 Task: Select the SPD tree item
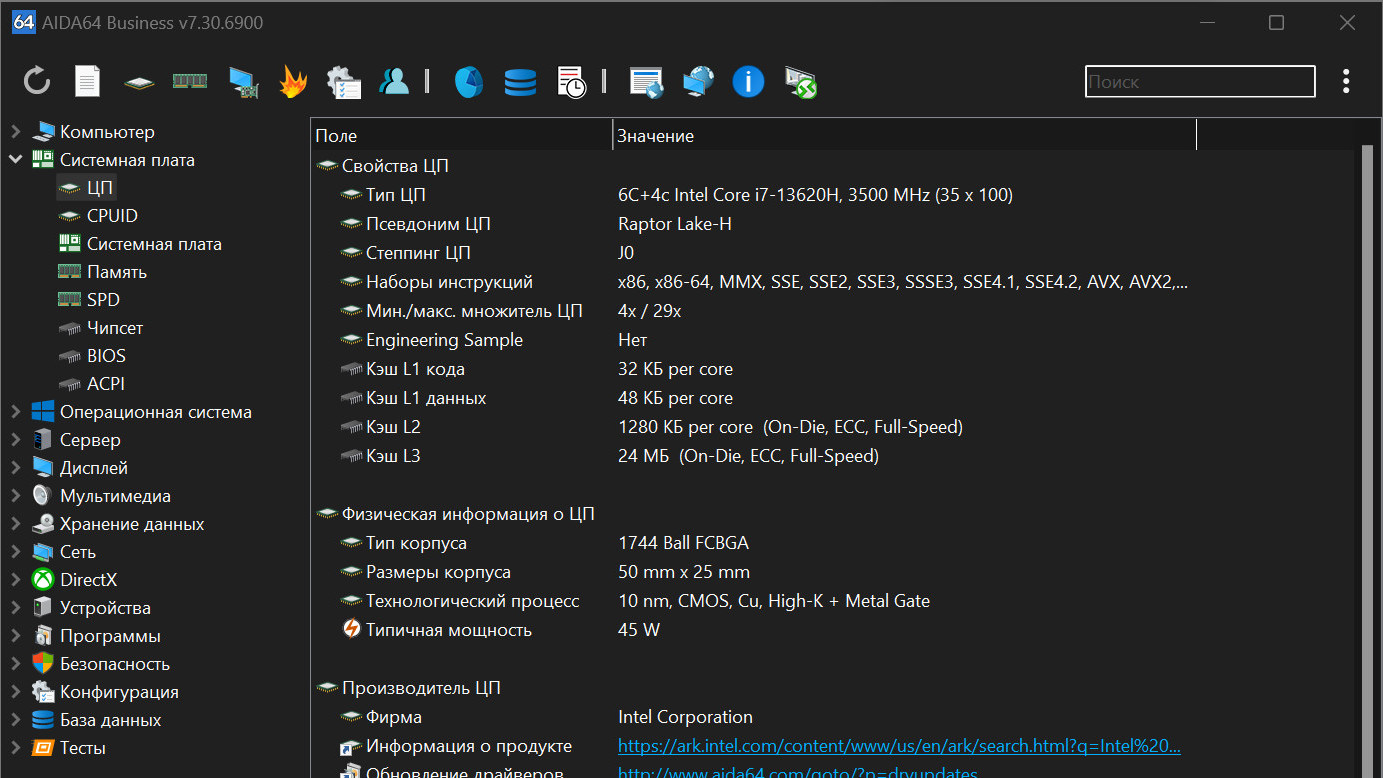point(103,300)
